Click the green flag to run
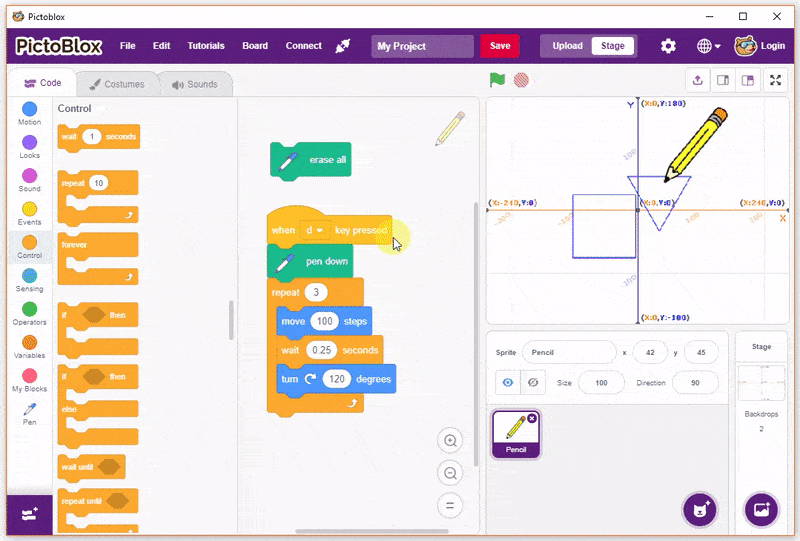This screenshot has height=541, width=800. (x=497, y=80)
